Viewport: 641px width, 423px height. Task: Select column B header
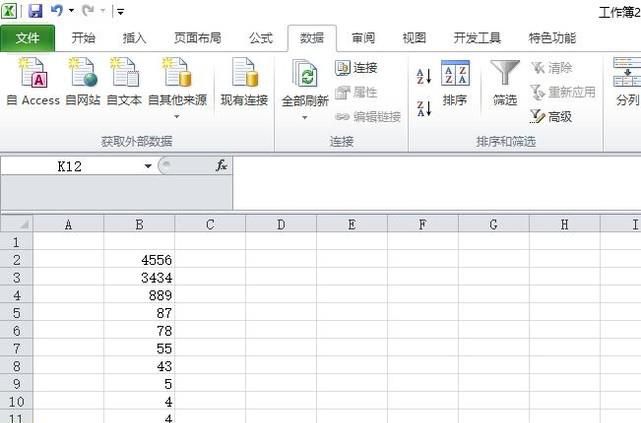click(x=139, y=224)
